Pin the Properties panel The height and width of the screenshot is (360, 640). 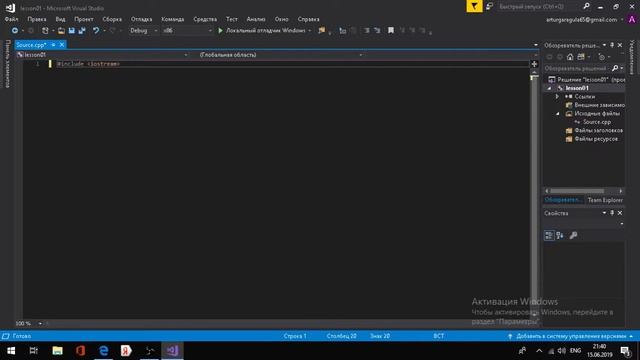pyautogui.click(x=612, y=213)
